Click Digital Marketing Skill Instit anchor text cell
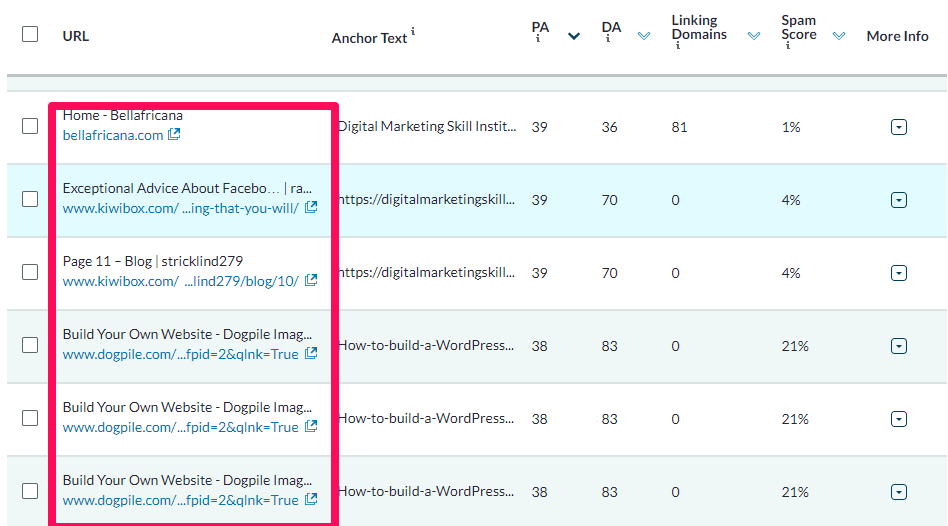The image size is (948, 526). click(x=428, y=127)
